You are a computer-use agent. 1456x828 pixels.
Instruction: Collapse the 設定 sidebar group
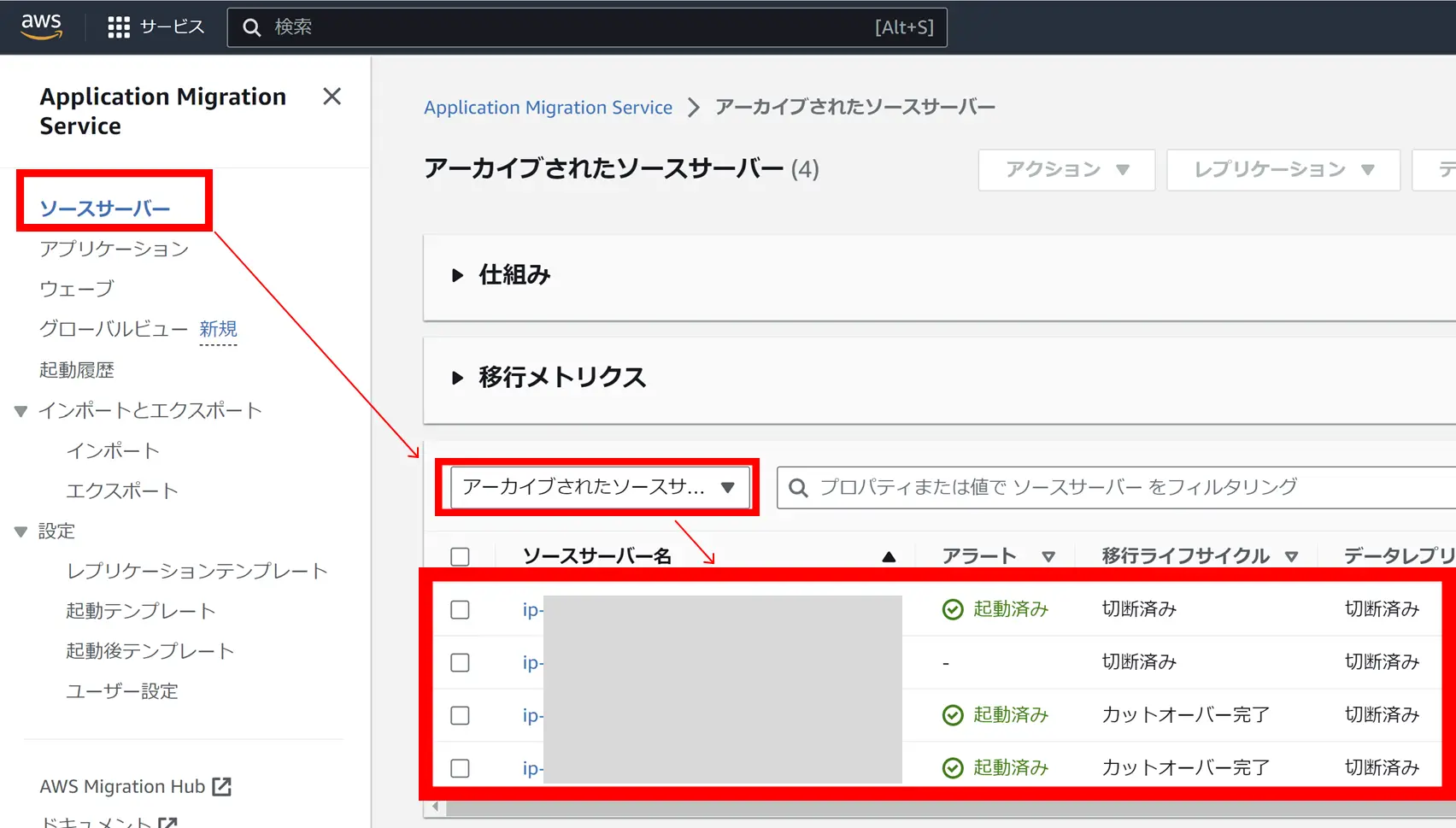21,531
